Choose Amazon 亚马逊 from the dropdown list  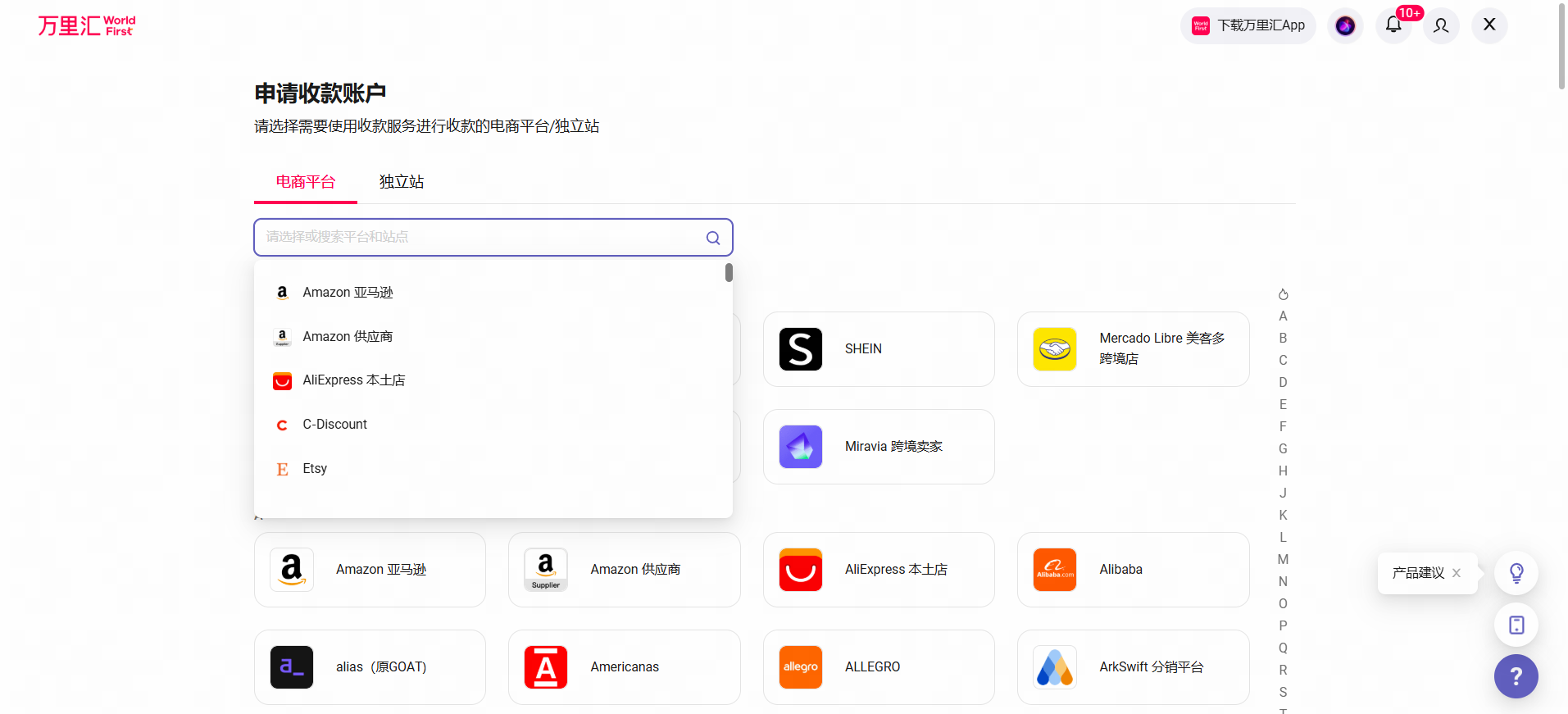[489, 293]
